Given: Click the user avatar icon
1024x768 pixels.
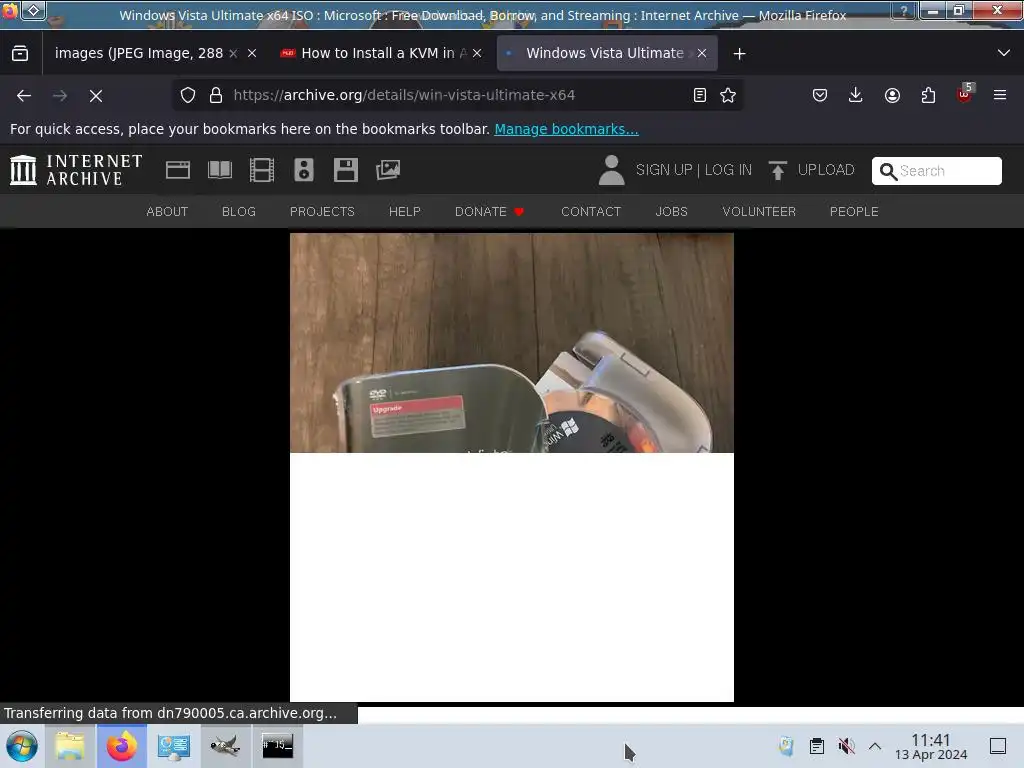Looking at the screenshot, I should click(611, 170).
